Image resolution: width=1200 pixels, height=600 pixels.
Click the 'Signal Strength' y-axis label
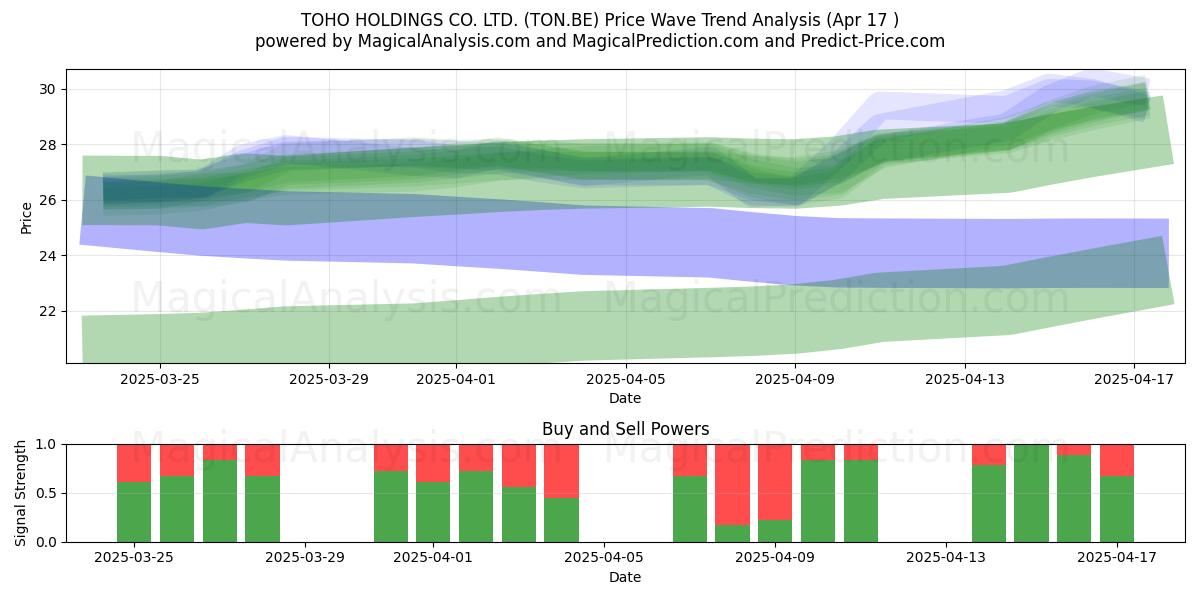coord(22,493)
